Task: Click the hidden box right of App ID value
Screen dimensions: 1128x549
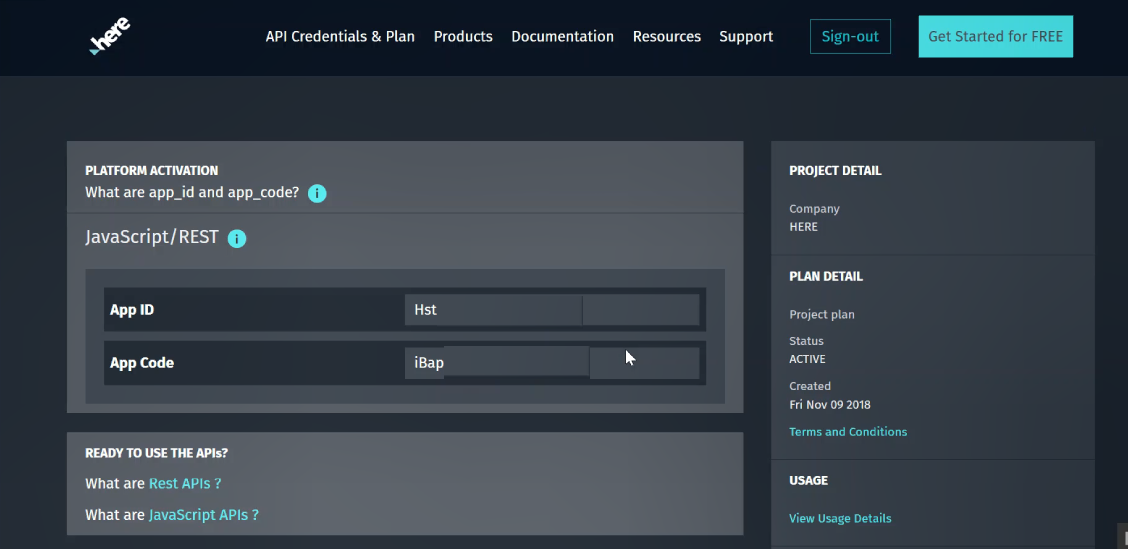Action: click(x=641, y=310)
